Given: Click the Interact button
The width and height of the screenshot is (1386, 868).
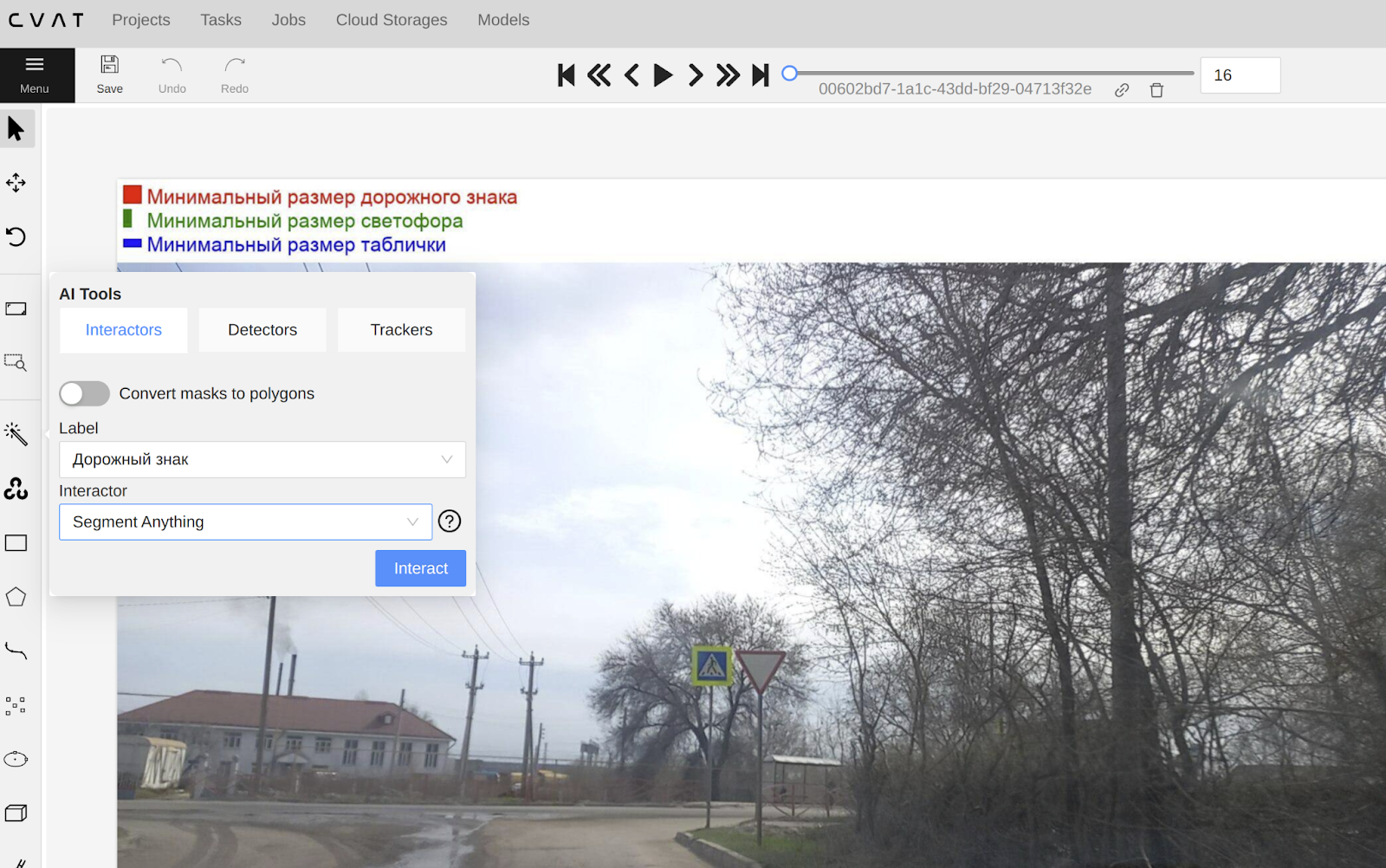Looking at the screenshot, I should (x=421, y=568).
